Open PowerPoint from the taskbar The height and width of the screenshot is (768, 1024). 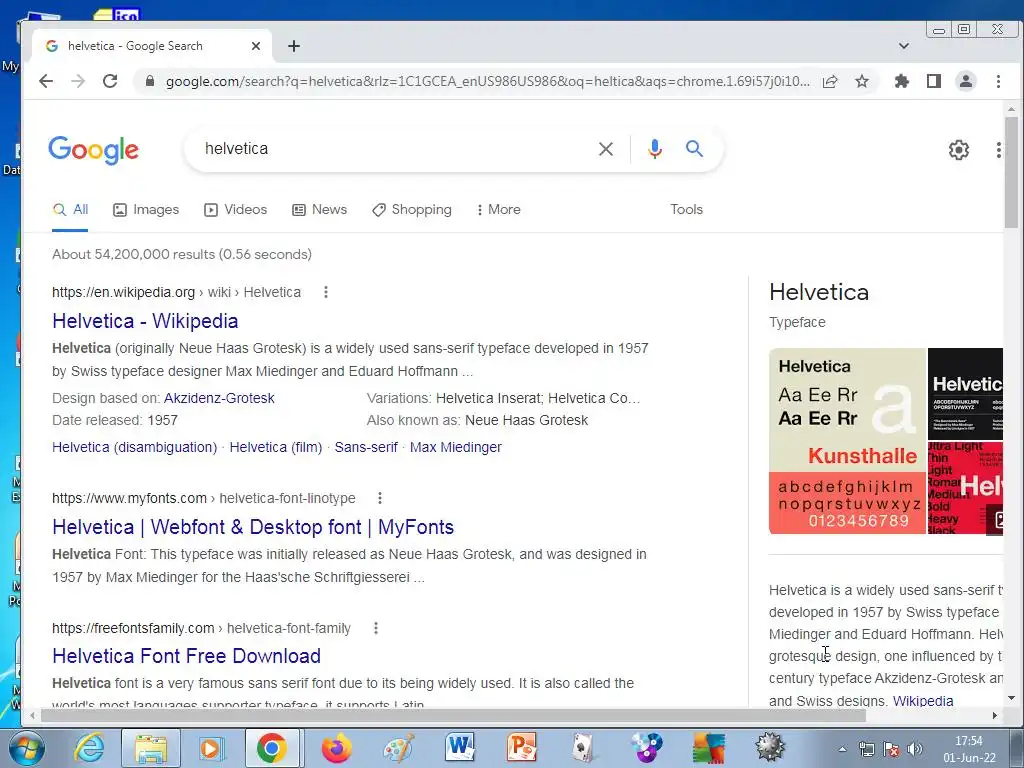[x=521, y=748]
